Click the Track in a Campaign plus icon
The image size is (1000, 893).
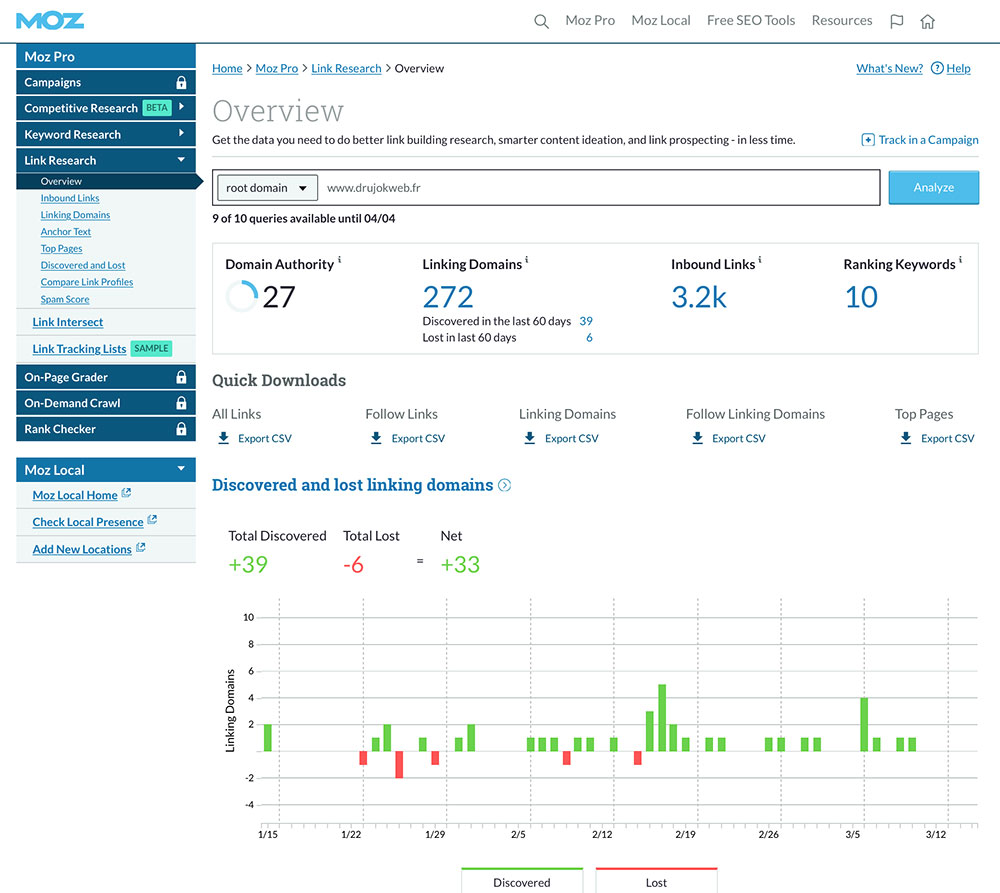tap(868, 140)
